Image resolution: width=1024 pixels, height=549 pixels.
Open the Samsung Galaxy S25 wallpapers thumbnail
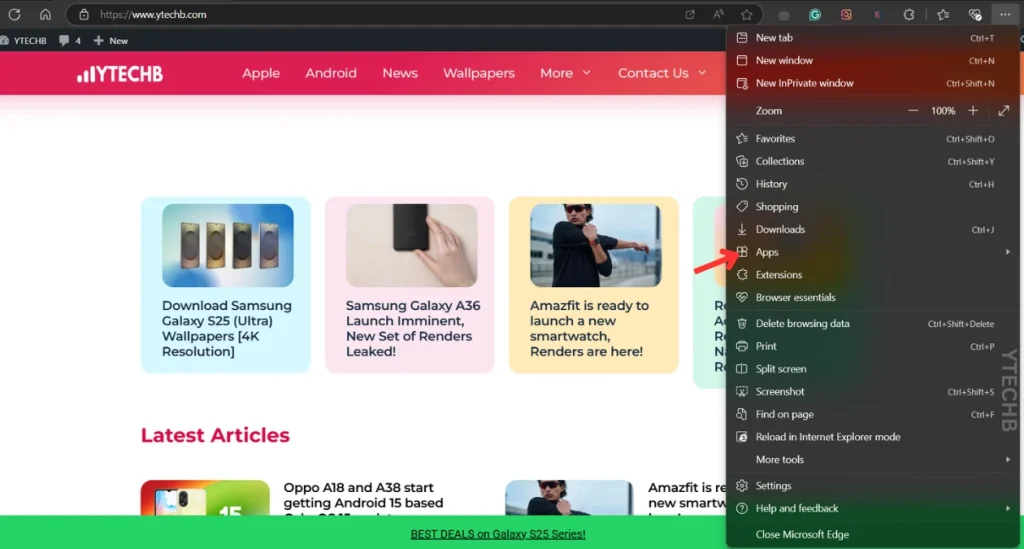(x=228, y=245)
